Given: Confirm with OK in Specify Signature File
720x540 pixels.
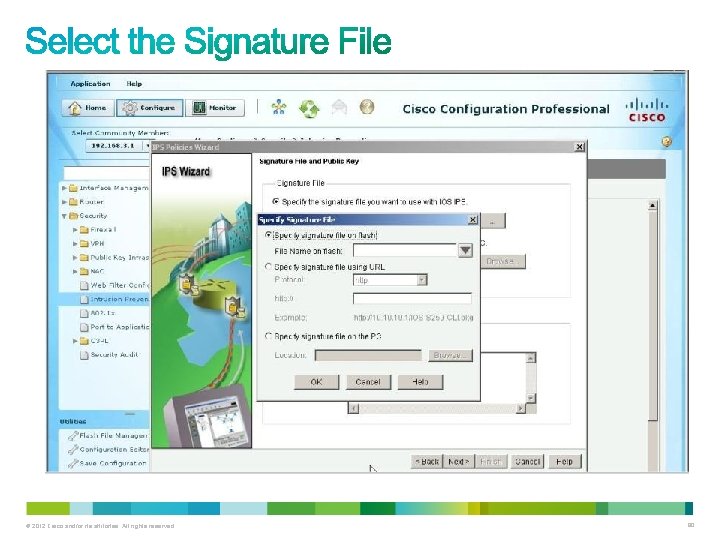Looking at the screenshot, I should click(x=316, y=382).
